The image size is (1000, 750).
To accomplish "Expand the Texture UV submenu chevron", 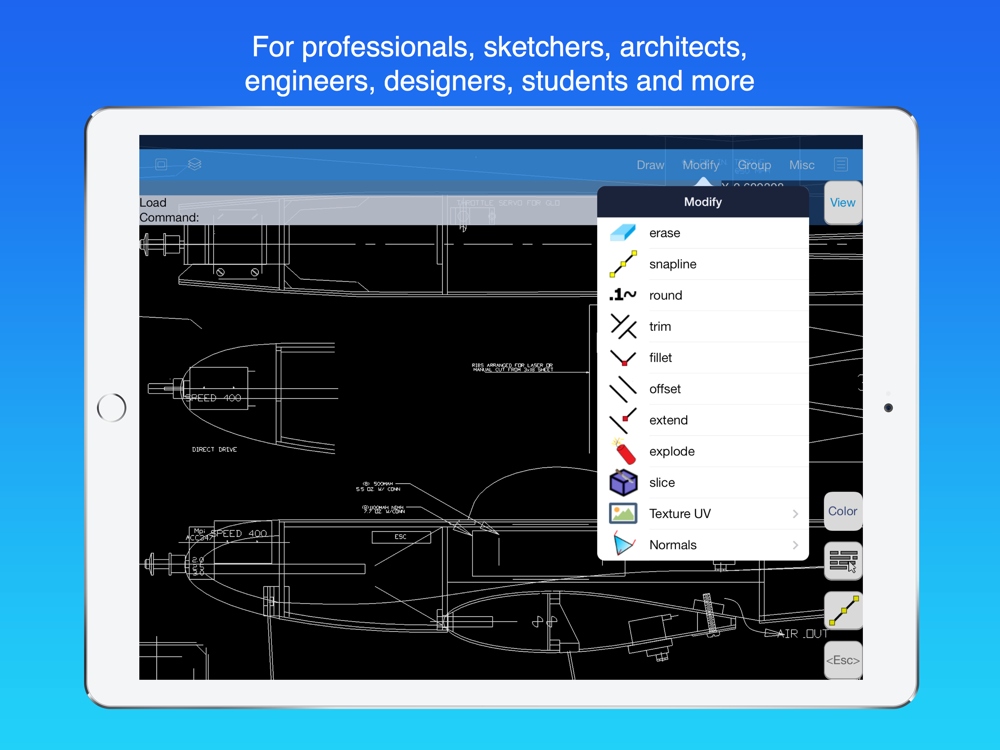I will [795, 513].
